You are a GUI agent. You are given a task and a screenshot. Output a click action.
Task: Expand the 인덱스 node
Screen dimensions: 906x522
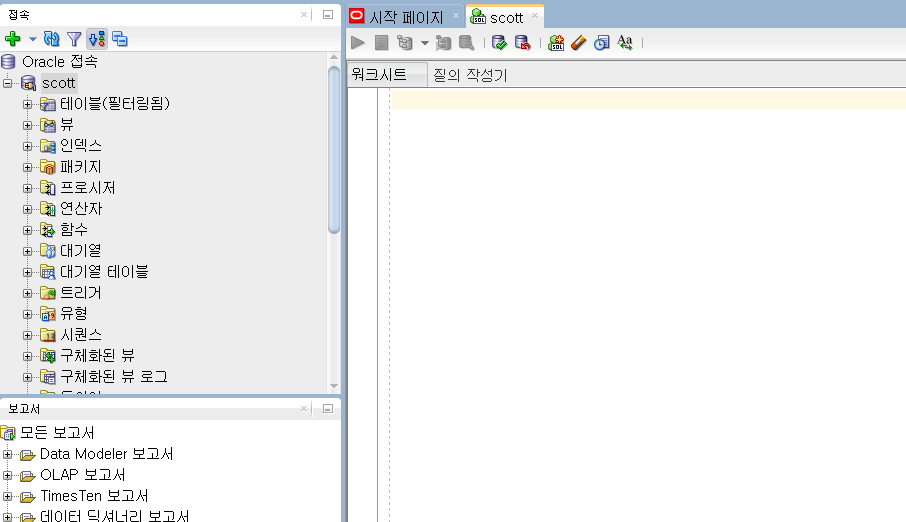point(27,146)
